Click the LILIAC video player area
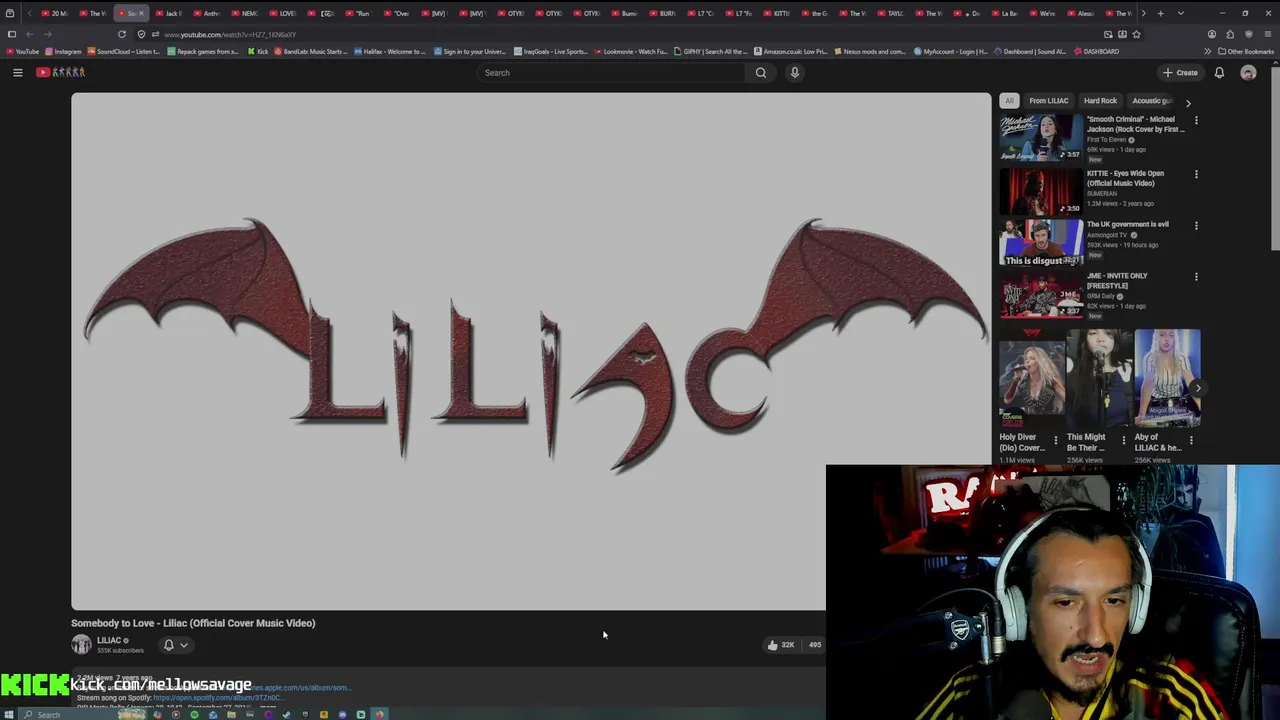The image size is (1280, 720). [531, 351]
